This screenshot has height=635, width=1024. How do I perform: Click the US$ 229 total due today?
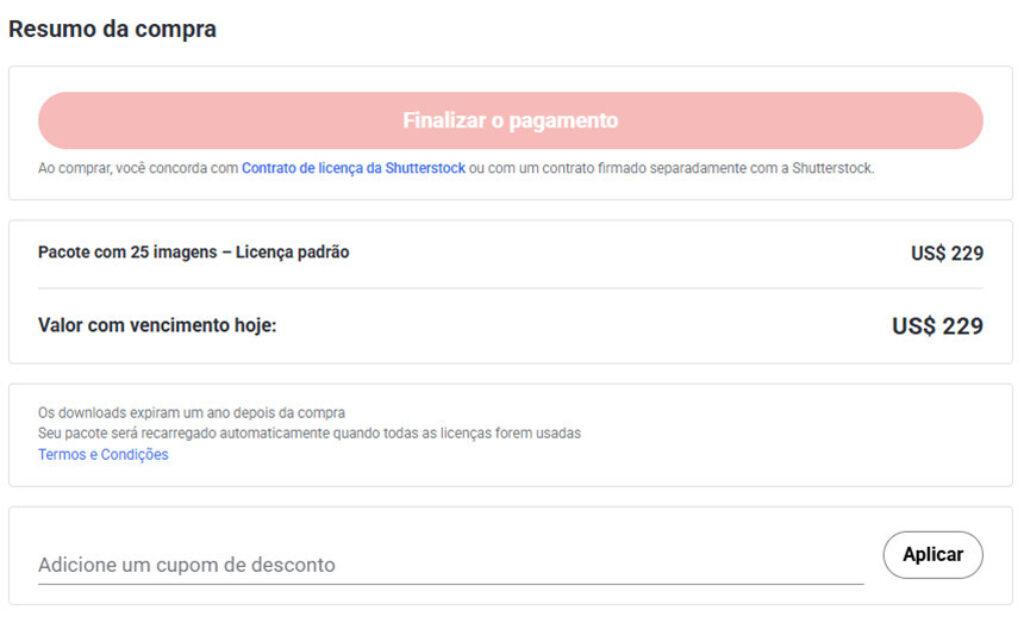(937, 327)
